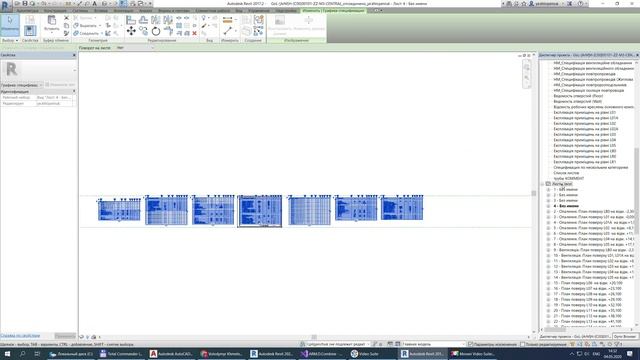Screen dimensions: 640x360
Task: Click Windows Start button
Action: pos(7,354)
